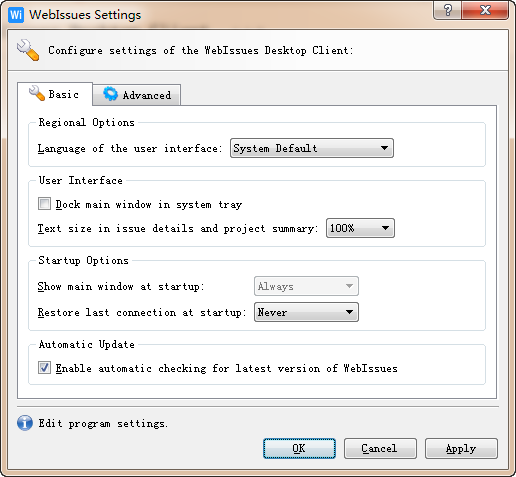Close the WebIssues Settings dialog
Viewport: 516px width, 477px height.
coord(485,10)
